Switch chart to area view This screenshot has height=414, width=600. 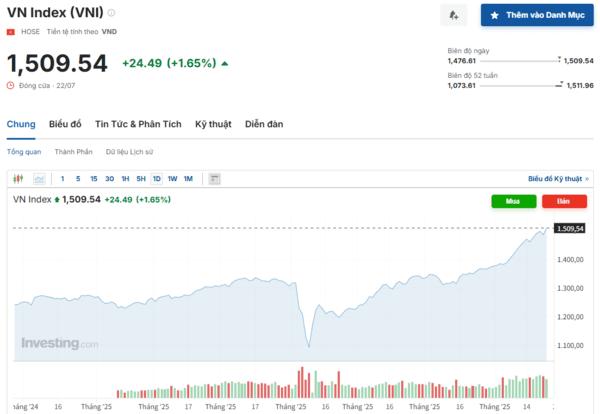point(39,179)
